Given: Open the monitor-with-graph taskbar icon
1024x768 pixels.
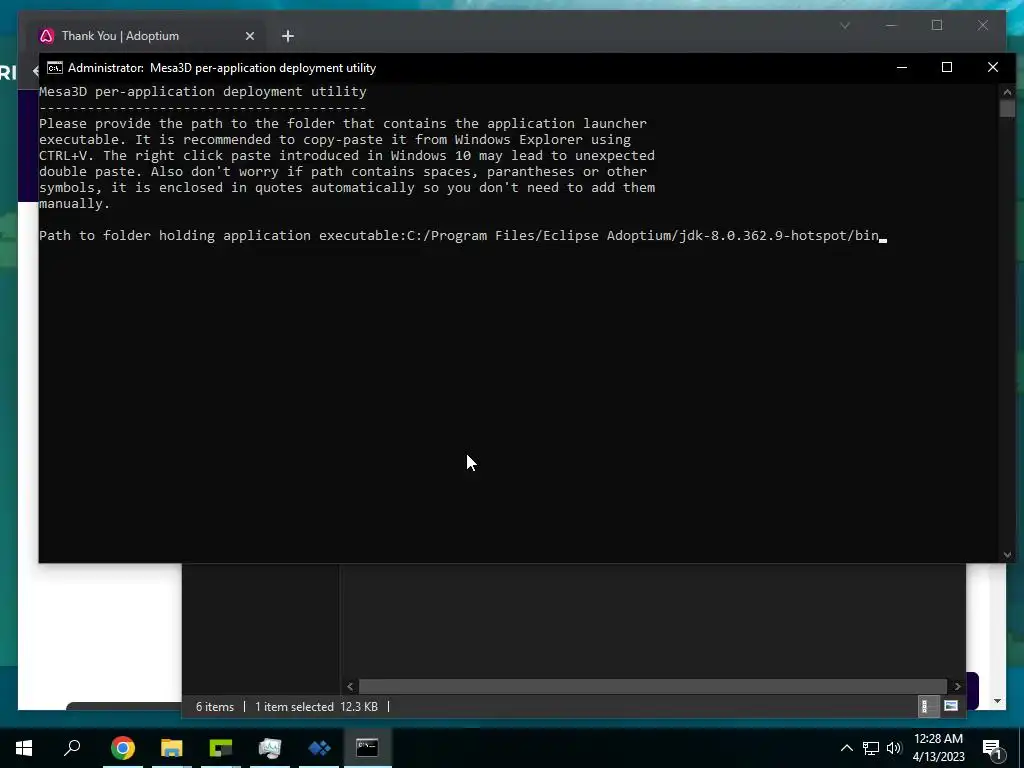Looking at the screenshot, I should click(x=270, y=748).
